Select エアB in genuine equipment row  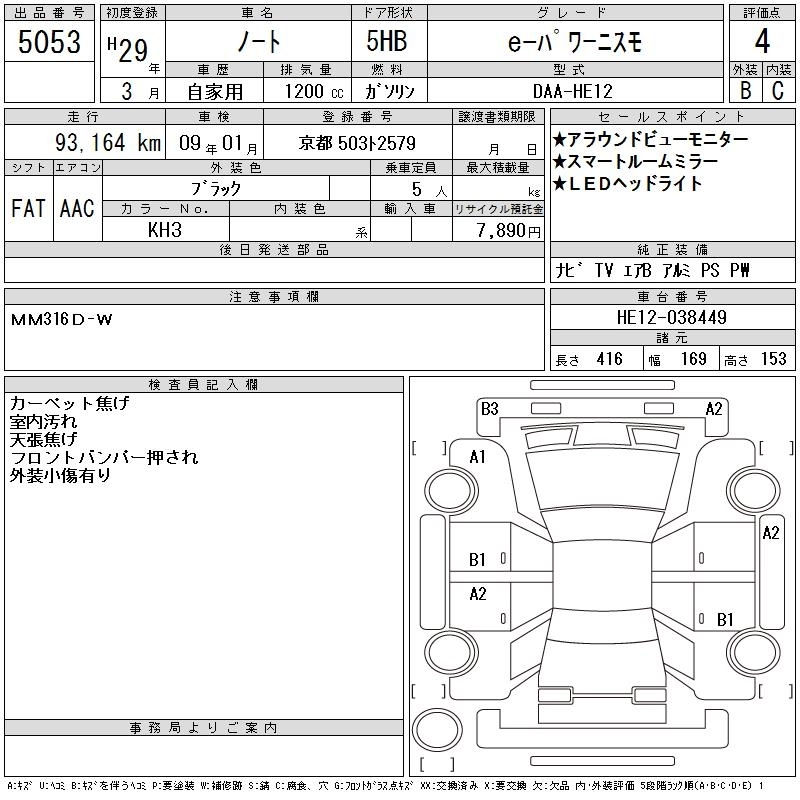638,270
